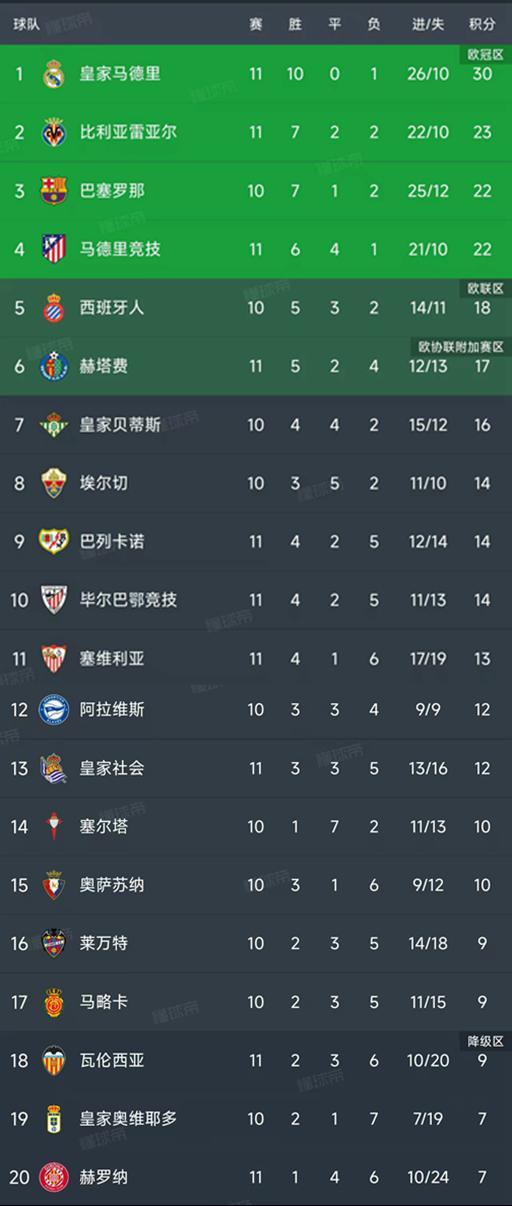Screen dimensions: 512x1206
Task: Click the Espanyol crest icon
Action: click(x=53, y=307)
